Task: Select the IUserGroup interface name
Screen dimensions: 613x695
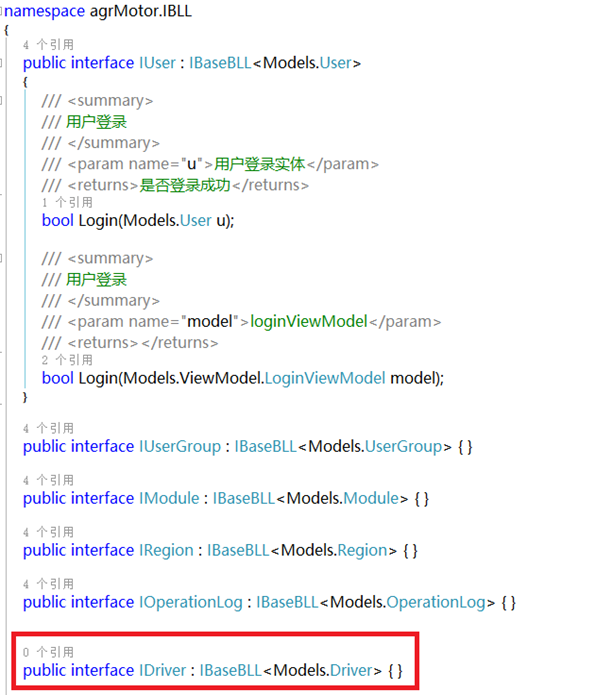Action: [180, 446]
